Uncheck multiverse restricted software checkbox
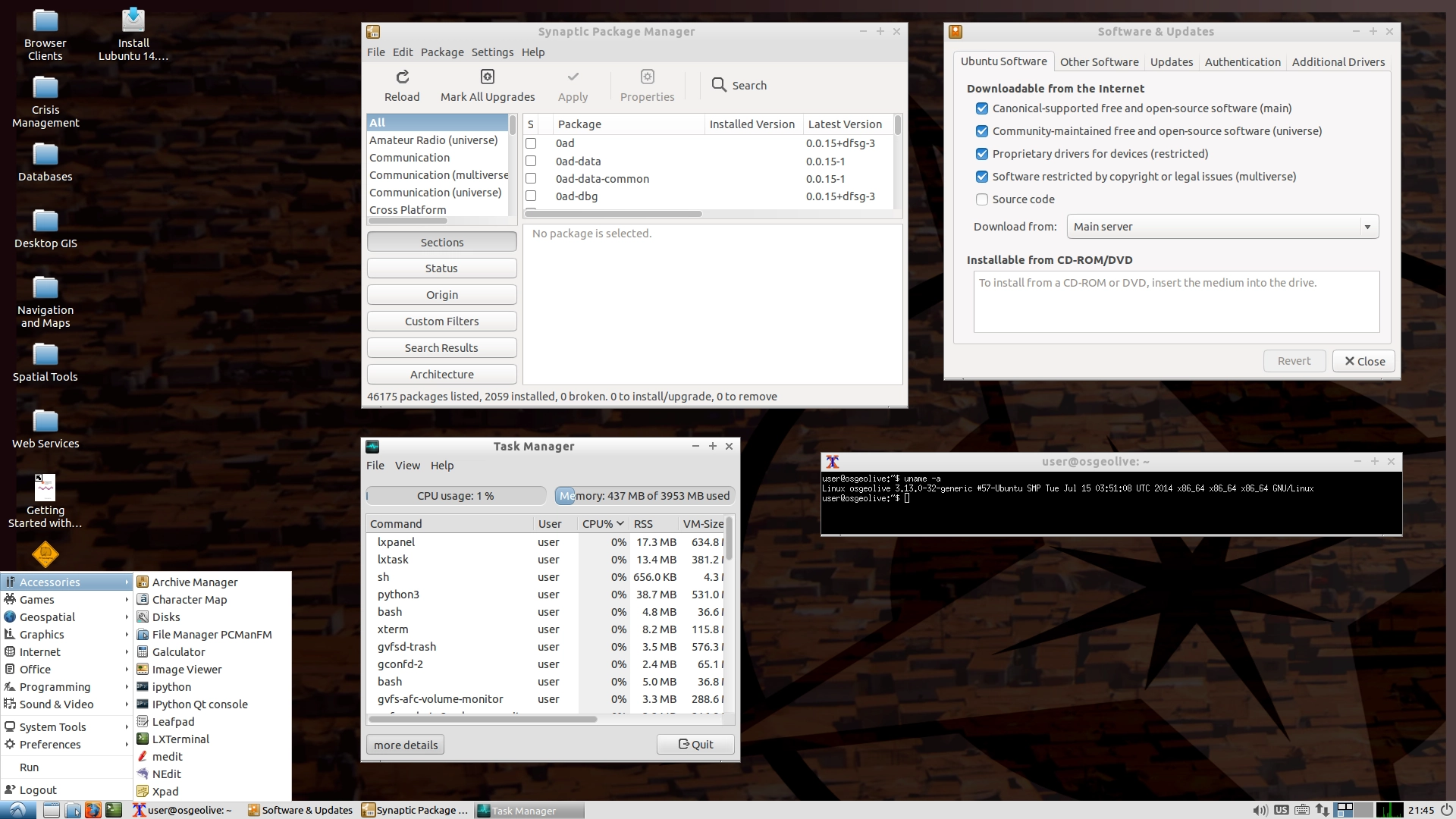Screen dimensions: 1456x819 tap(982, 177)
